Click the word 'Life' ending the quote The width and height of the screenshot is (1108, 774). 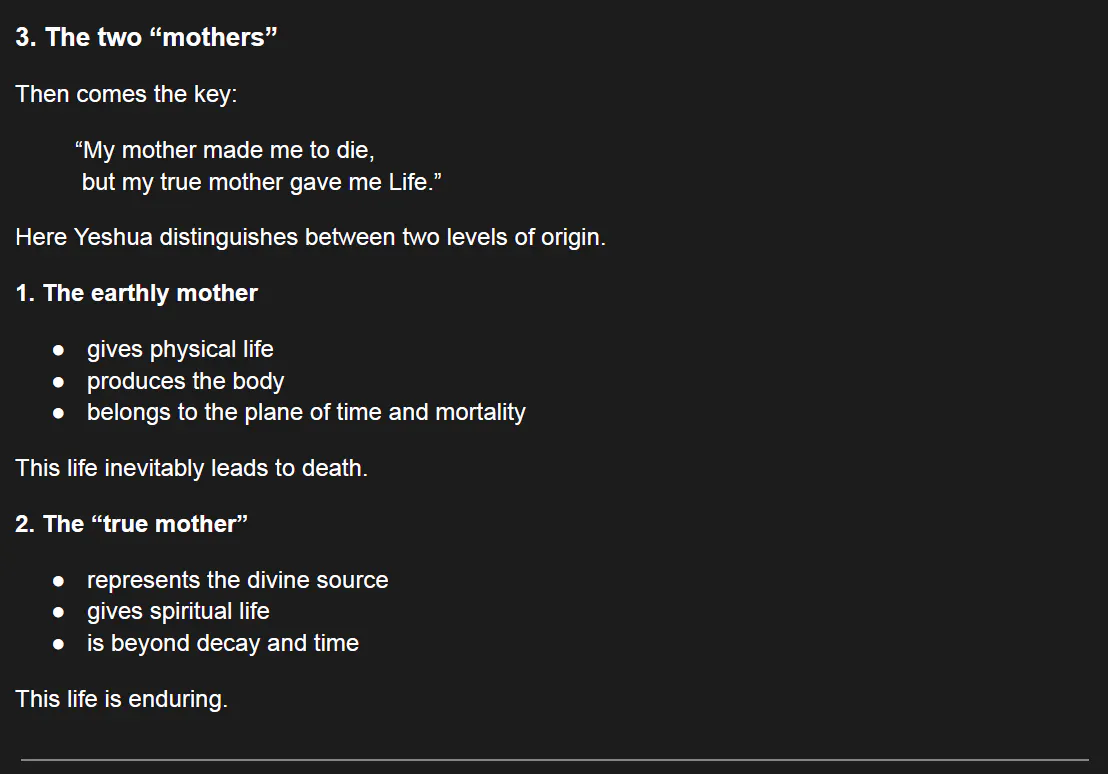pyautogui.click(x=408, y=182)
